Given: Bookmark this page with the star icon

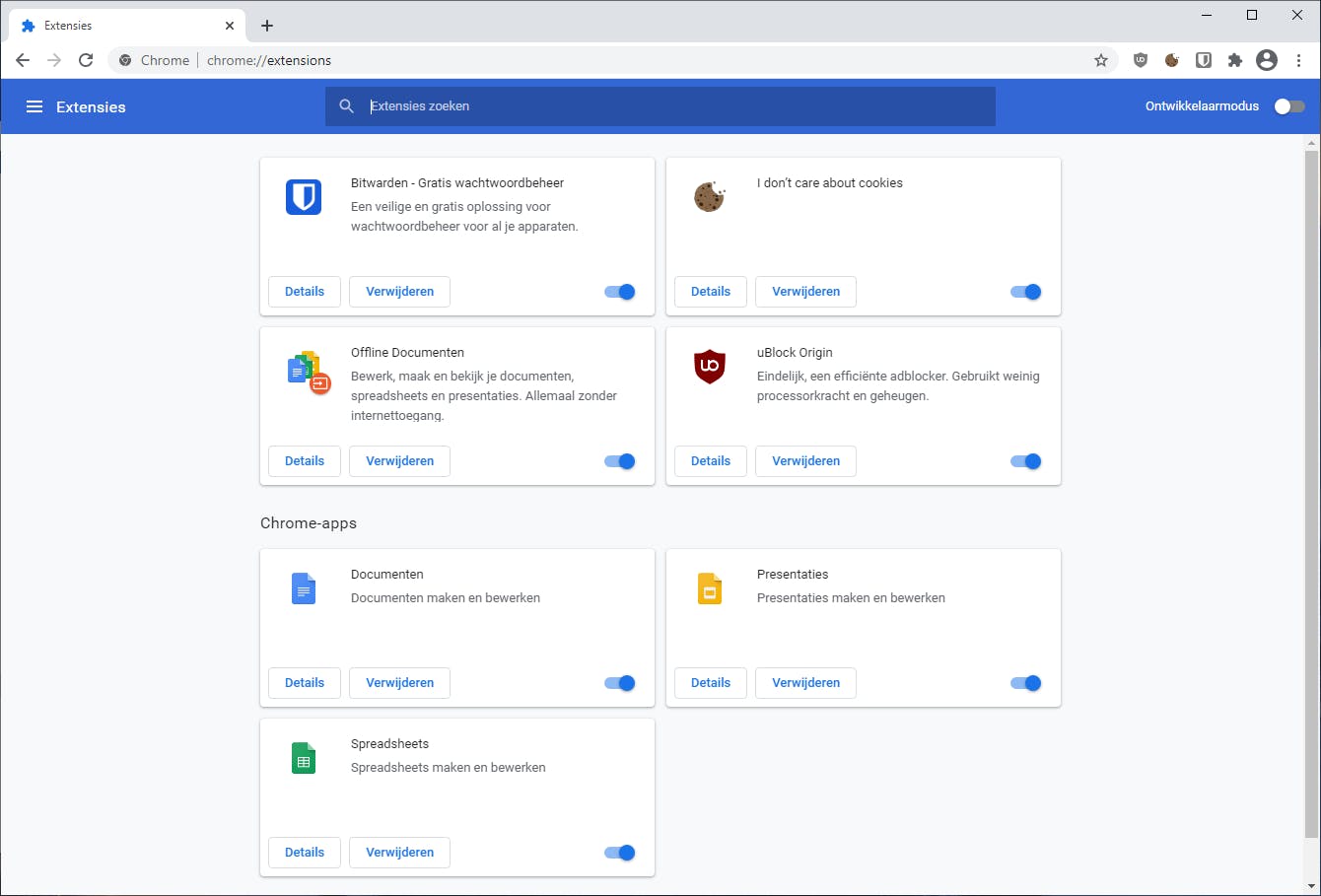Looking at the screenshot, I should [x=1101, y=60].
